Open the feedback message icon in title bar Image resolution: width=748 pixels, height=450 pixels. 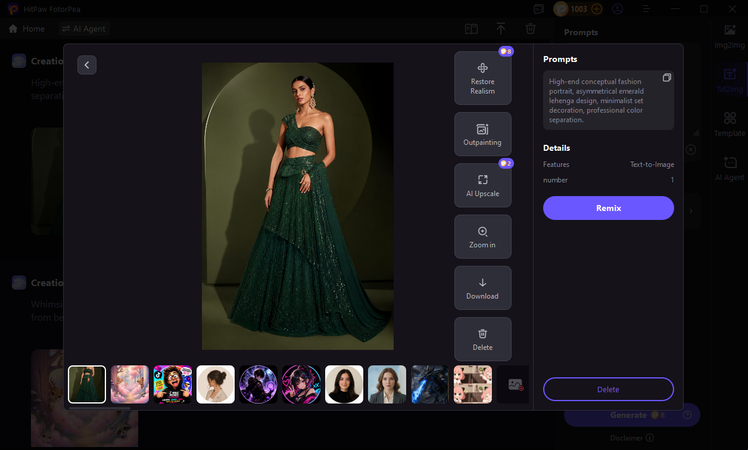pyautogui.click(x=539, y=9)
